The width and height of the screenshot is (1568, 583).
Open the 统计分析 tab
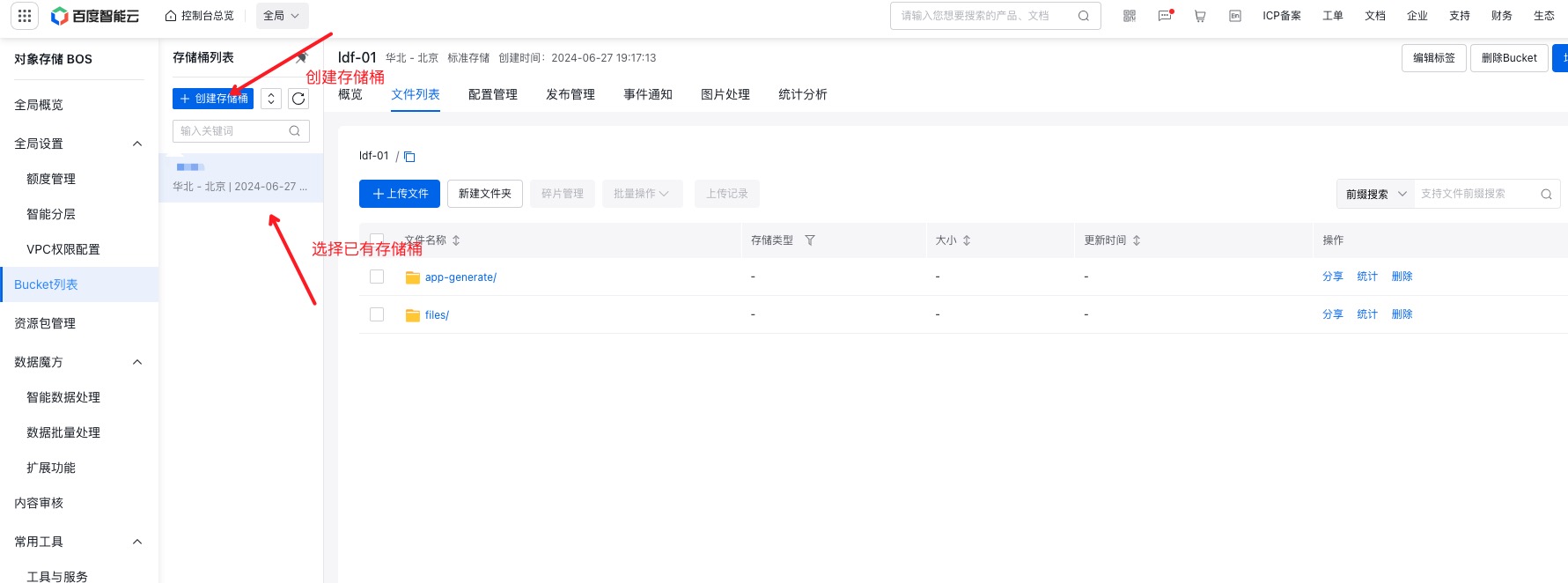click(x=802, y=94)
